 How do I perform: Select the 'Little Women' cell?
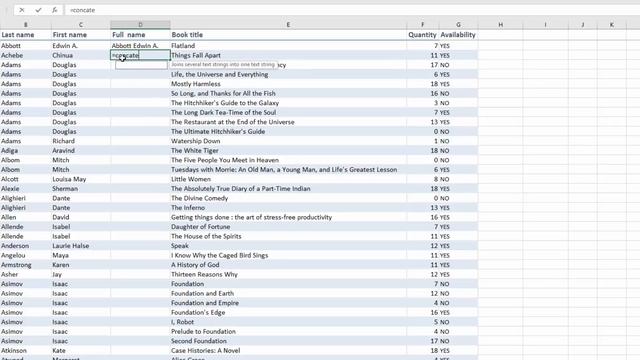tap(288, 179)
